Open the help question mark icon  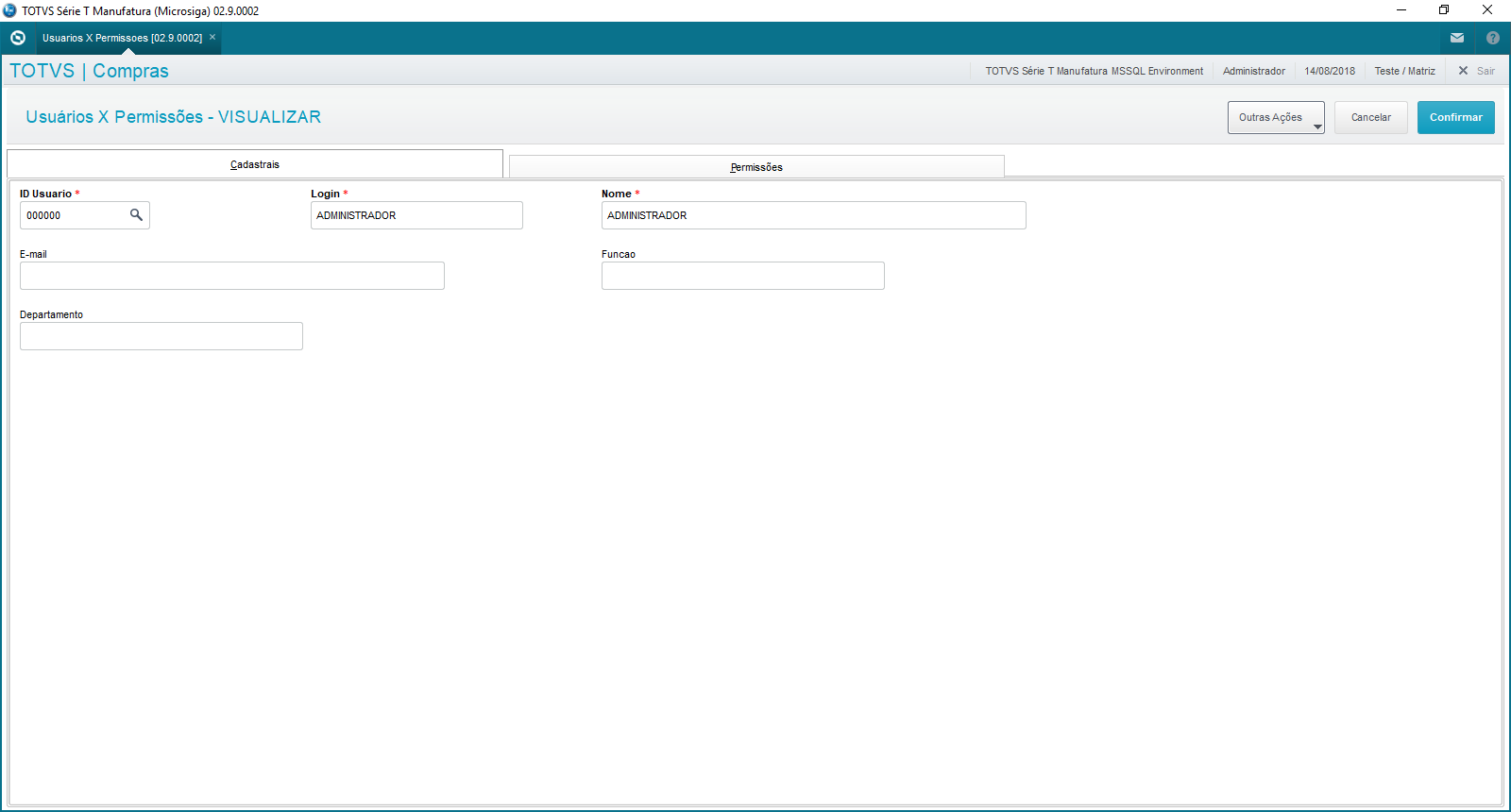coord(1493,38)
